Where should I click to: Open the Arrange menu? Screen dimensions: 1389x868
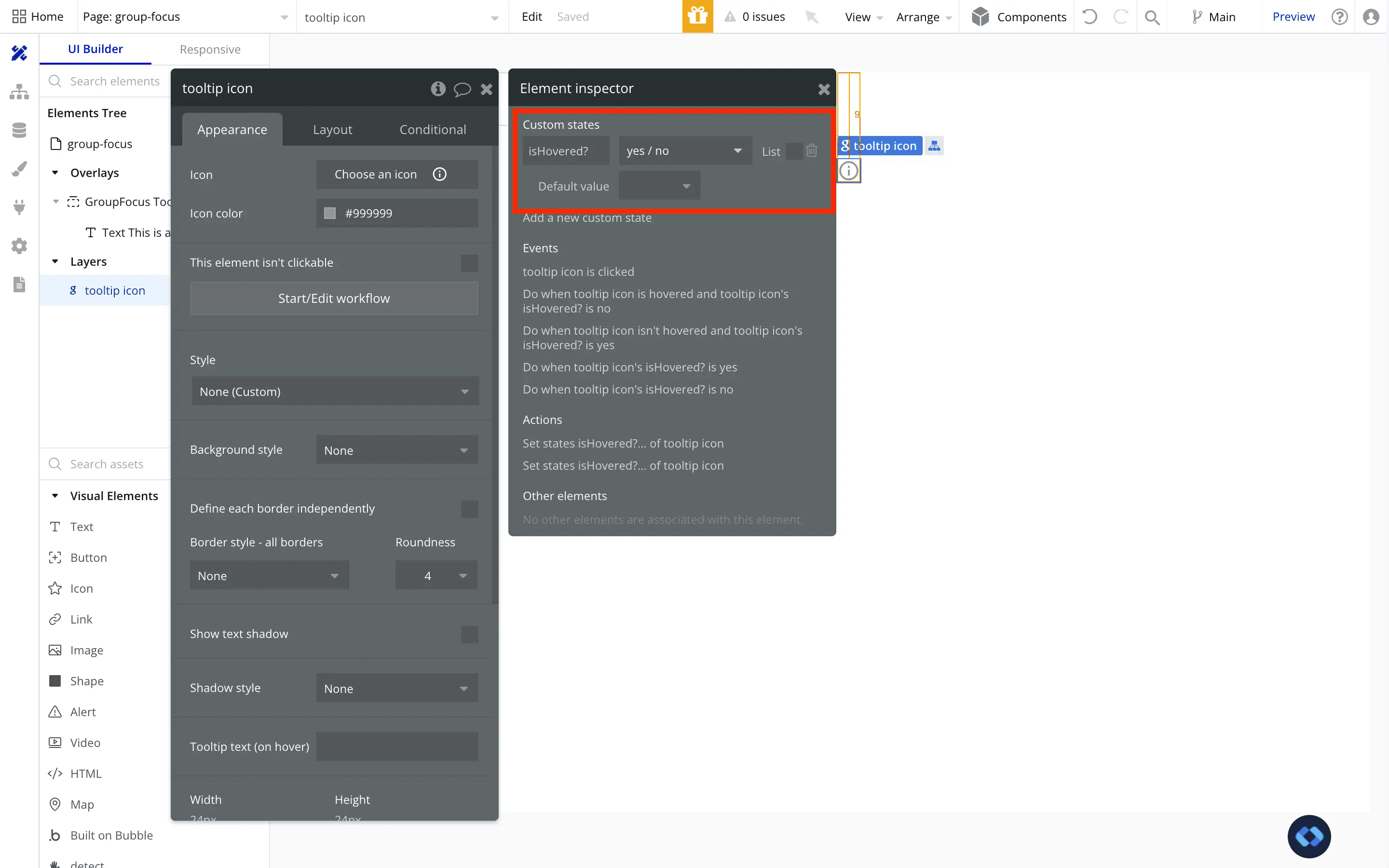click(x=924, y=17)
